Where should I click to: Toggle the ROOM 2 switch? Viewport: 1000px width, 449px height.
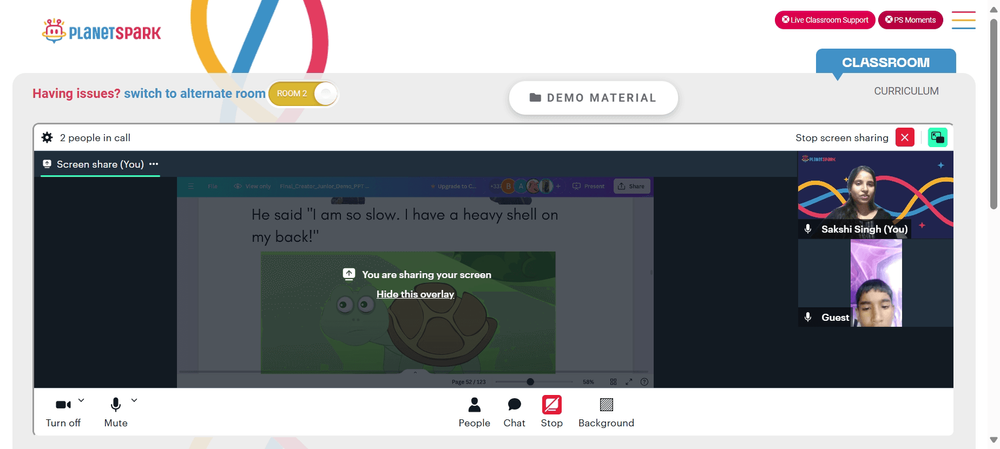click(x=303, y=93)
